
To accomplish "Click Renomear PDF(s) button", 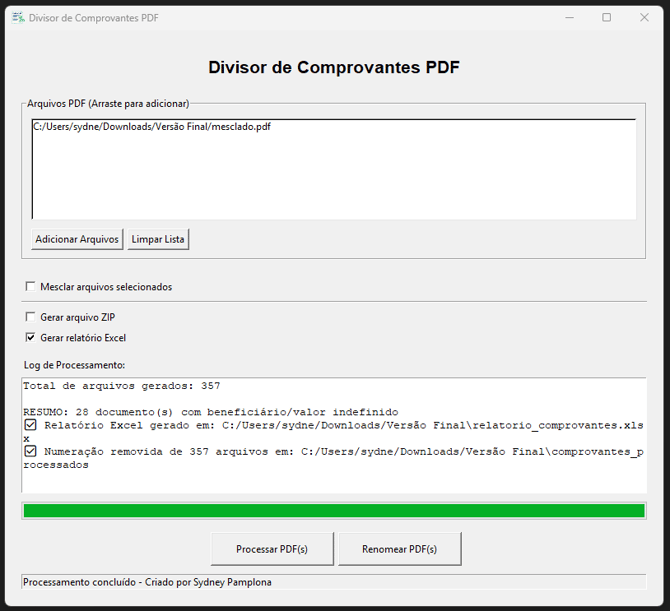I will (x=400, y=549).
